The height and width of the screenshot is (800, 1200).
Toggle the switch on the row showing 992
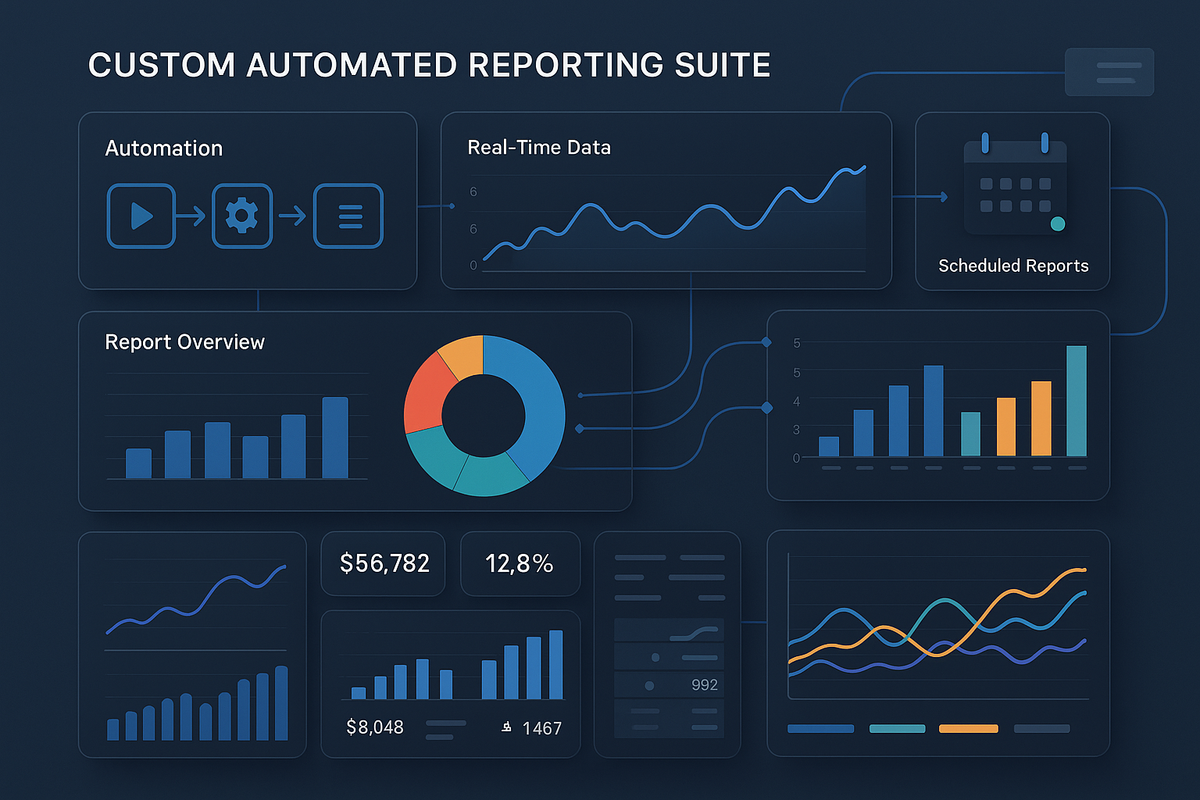[x=649, y=685]
